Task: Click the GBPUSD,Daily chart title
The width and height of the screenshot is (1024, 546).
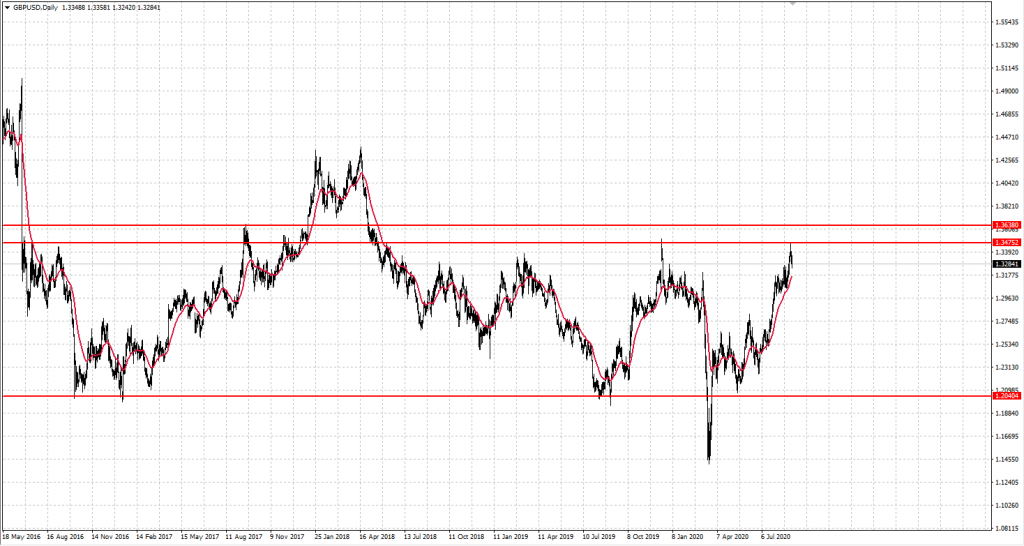Action: (x=34, y=6)
